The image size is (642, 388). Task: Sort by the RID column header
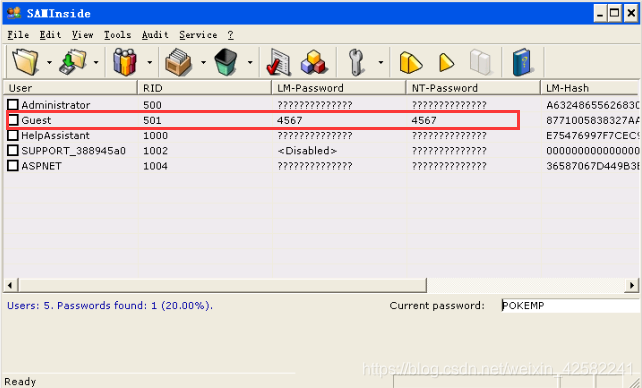(x=205, y=88)
